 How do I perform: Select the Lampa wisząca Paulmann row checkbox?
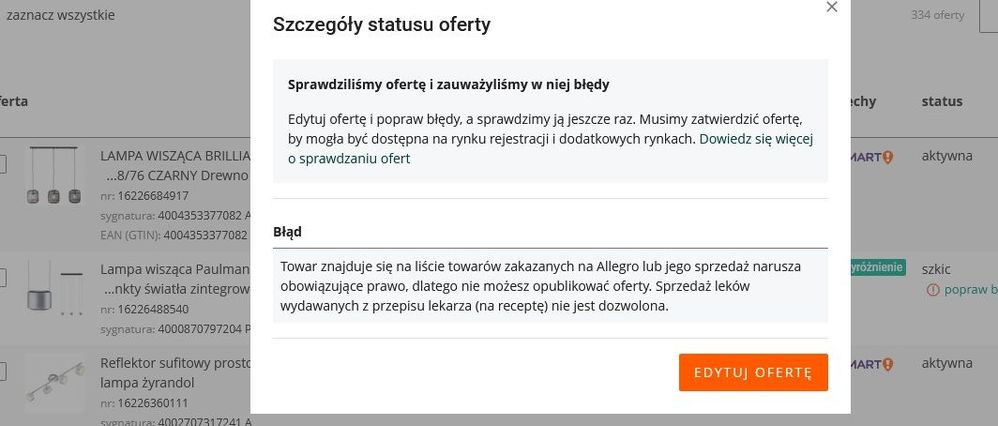2,275
